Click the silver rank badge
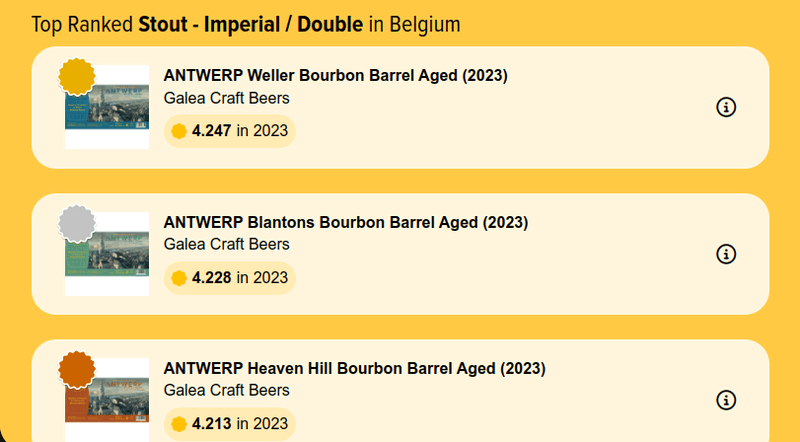The height and width of the screenshot is (442, 800). point(76,223)
